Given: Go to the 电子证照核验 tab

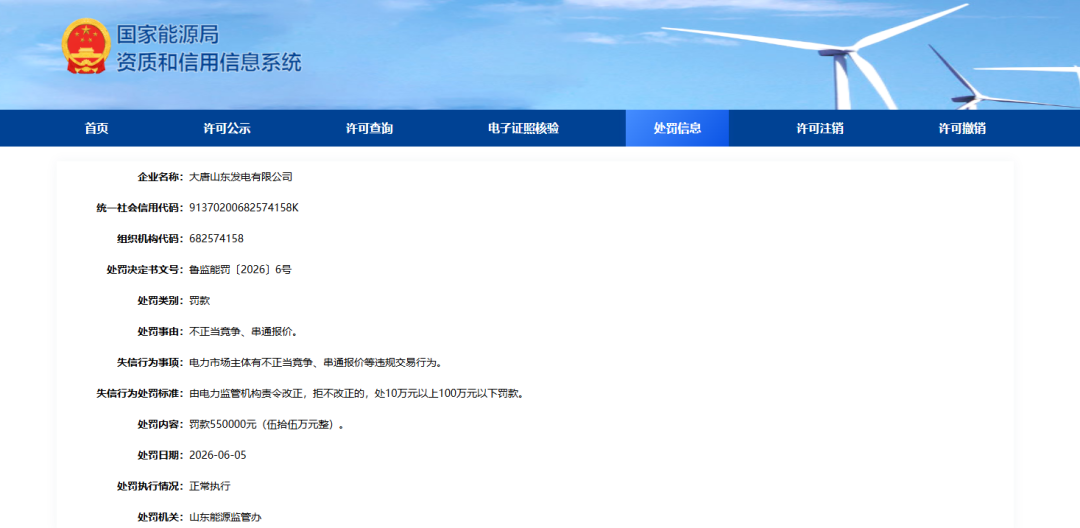Looking at the screenshot, I should (523, 128).
